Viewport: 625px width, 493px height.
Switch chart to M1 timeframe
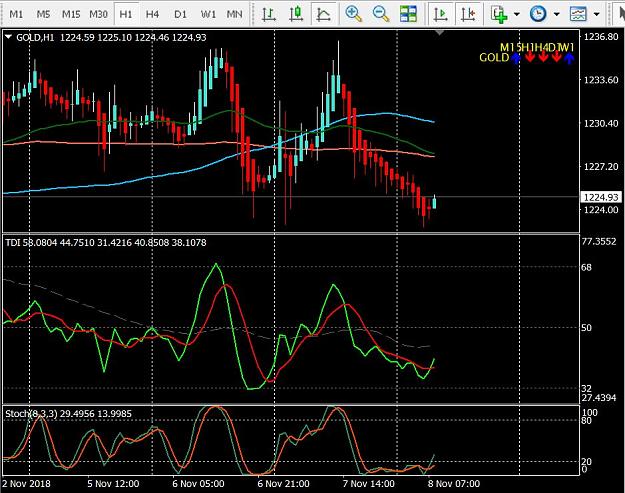[x=16, y=14]
